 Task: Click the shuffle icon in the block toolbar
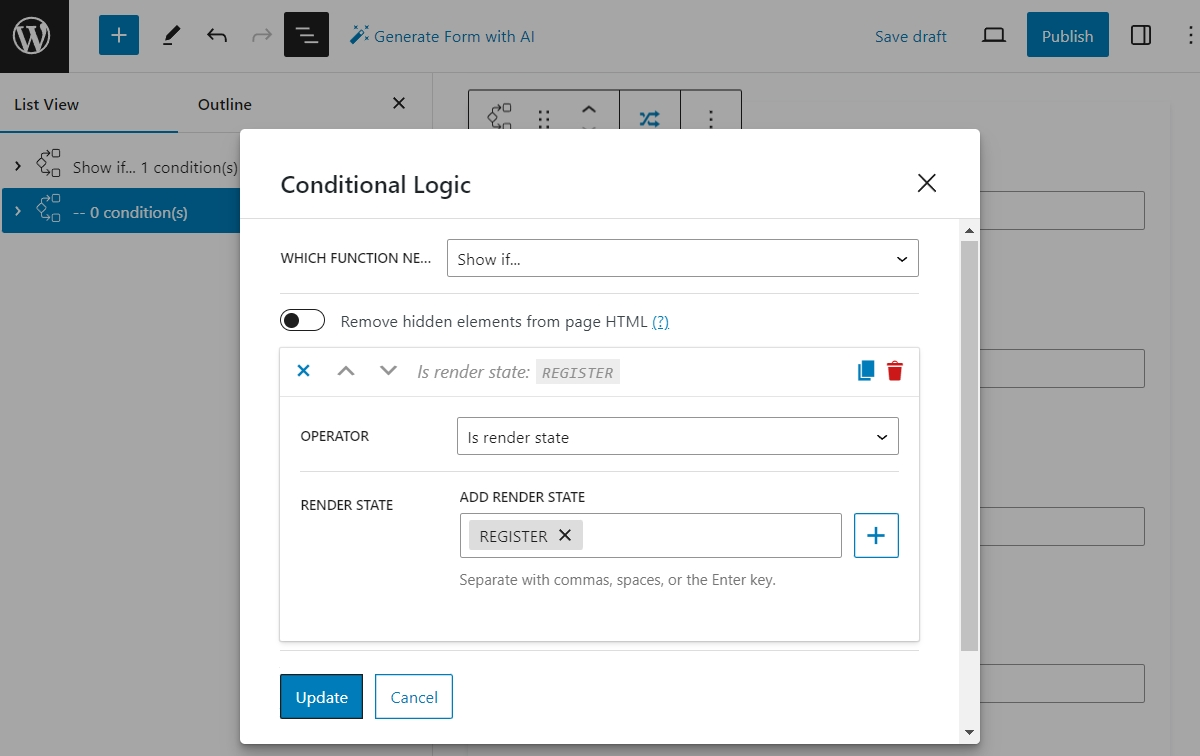point(650,117)
